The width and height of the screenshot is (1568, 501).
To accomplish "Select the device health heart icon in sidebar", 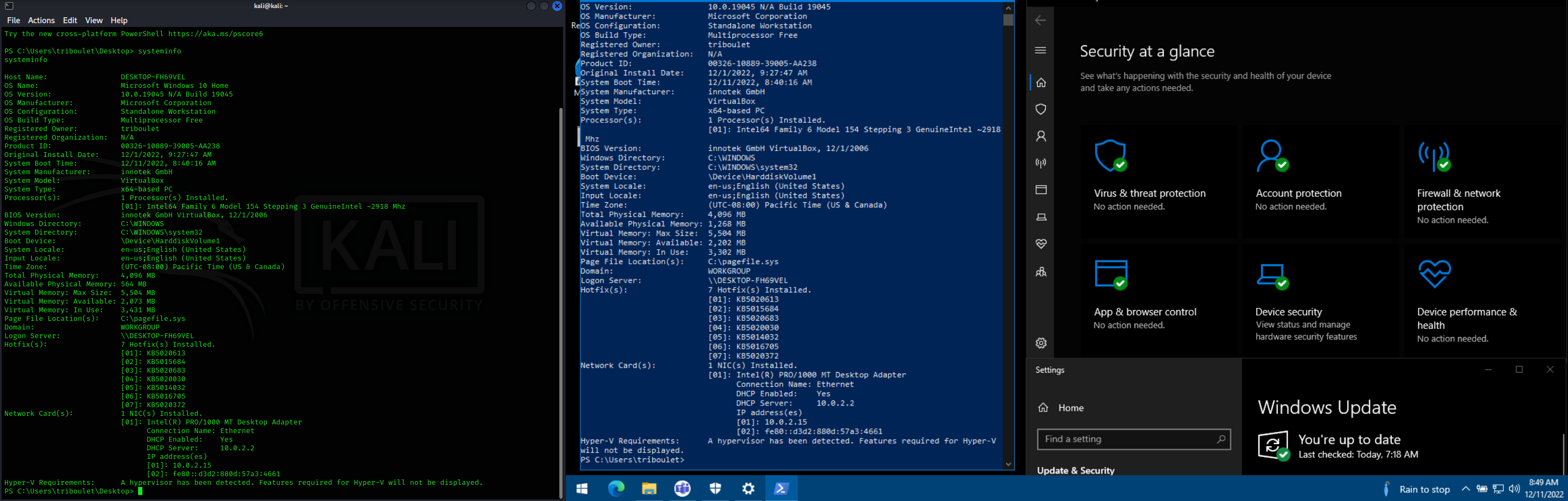I will point(1041,244).
